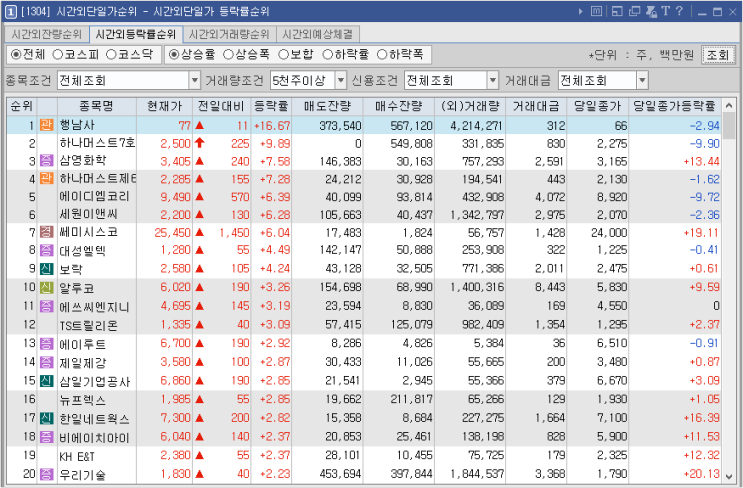This screenshot has height=488, width=743.
Task: Sort by the 현재가 column header
Action: (164, 106)
